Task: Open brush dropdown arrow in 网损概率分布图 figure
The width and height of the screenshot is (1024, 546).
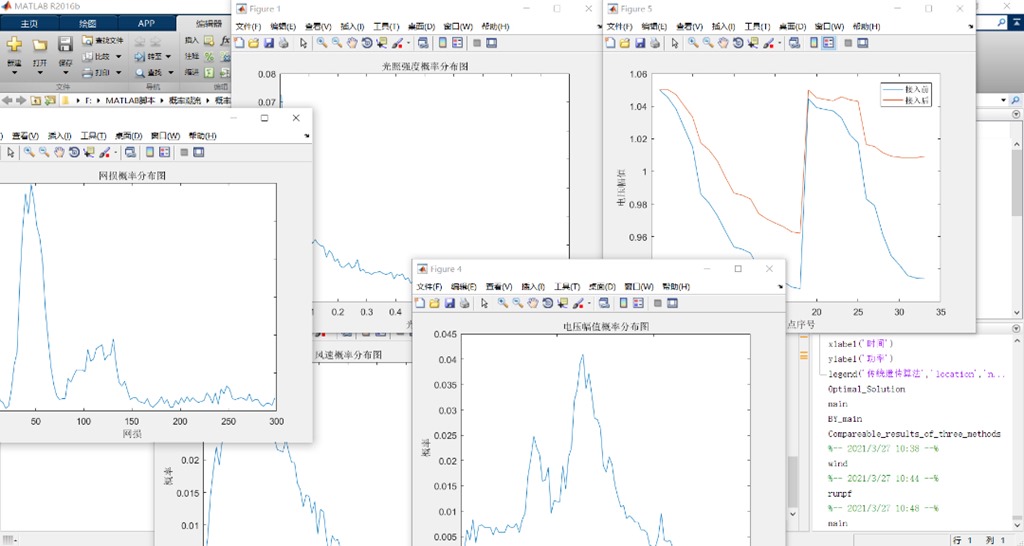Action: (115, 153)
